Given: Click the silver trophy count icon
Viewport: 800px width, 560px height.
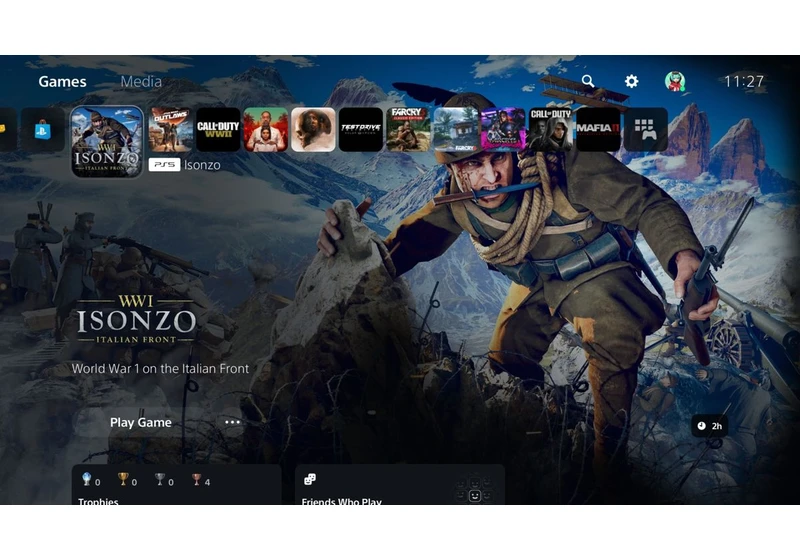Looking at the screenshot, I should (x=160, y=479).
